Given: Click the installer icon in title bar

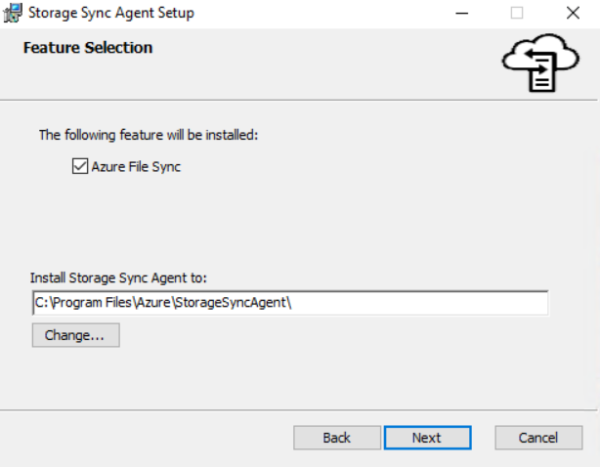Looking at the screenshot, I should pos(13,13).
